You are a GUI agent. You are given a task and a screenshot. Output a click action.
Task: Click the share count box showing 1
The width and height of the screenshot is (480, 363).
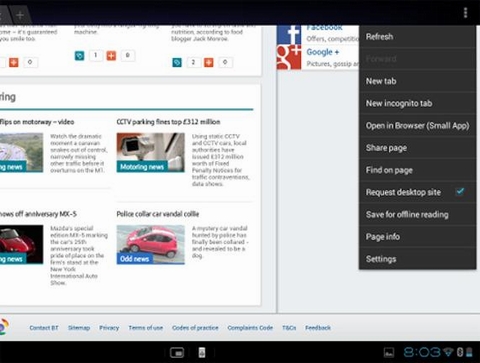pyautogui.click(x=95, y=55)
